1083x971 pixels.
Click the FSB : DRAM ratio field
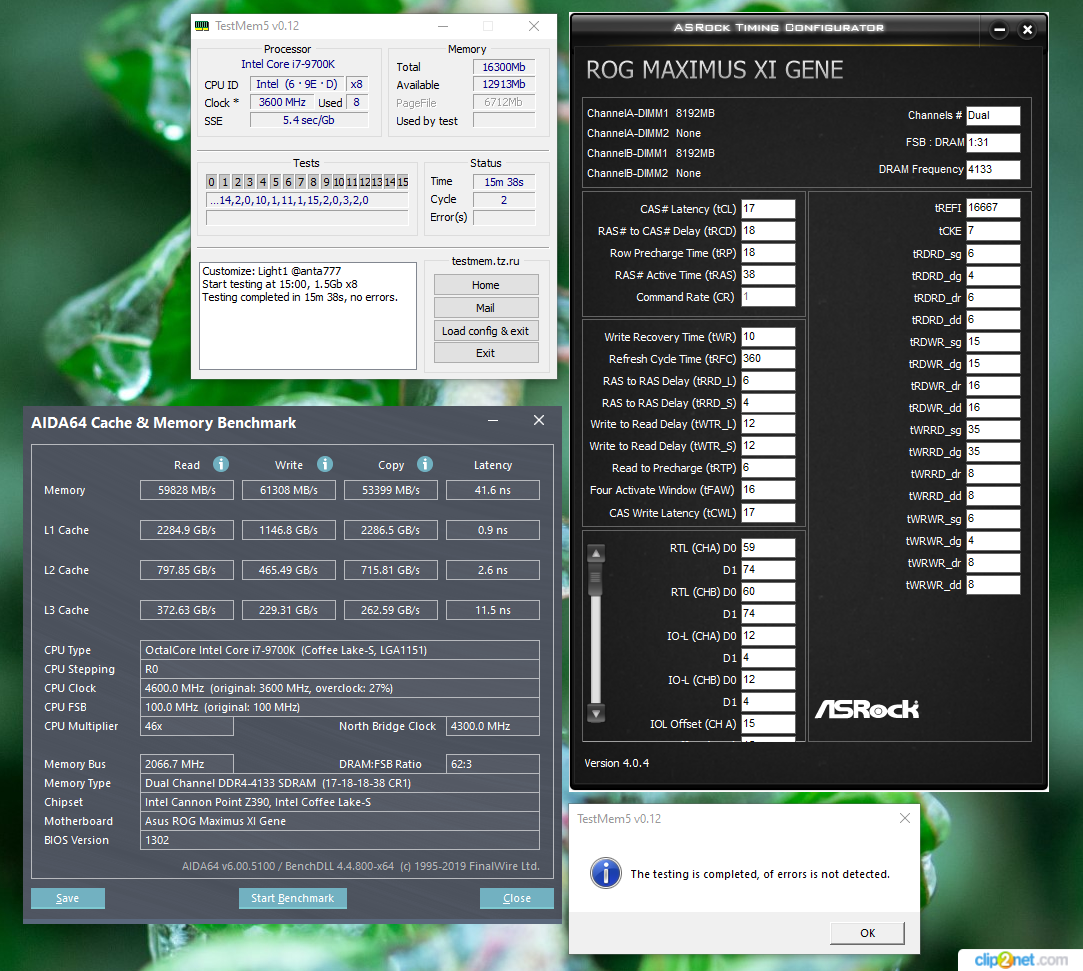pyautogui.click(x=993, y=142)
